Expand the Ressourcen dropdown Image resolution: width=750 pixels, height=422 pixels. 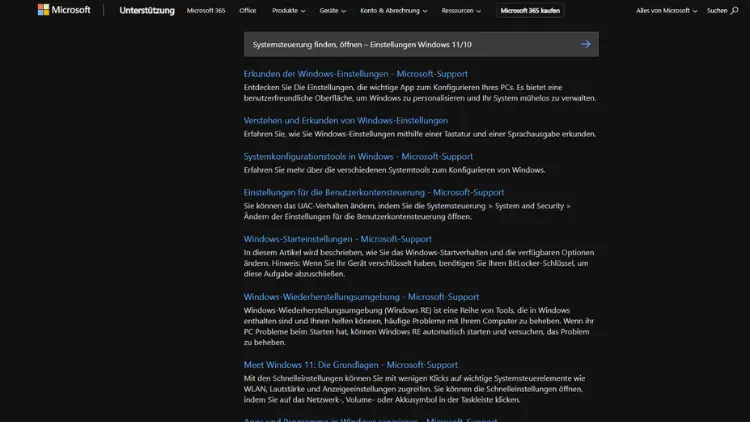[x=461, y=11]
